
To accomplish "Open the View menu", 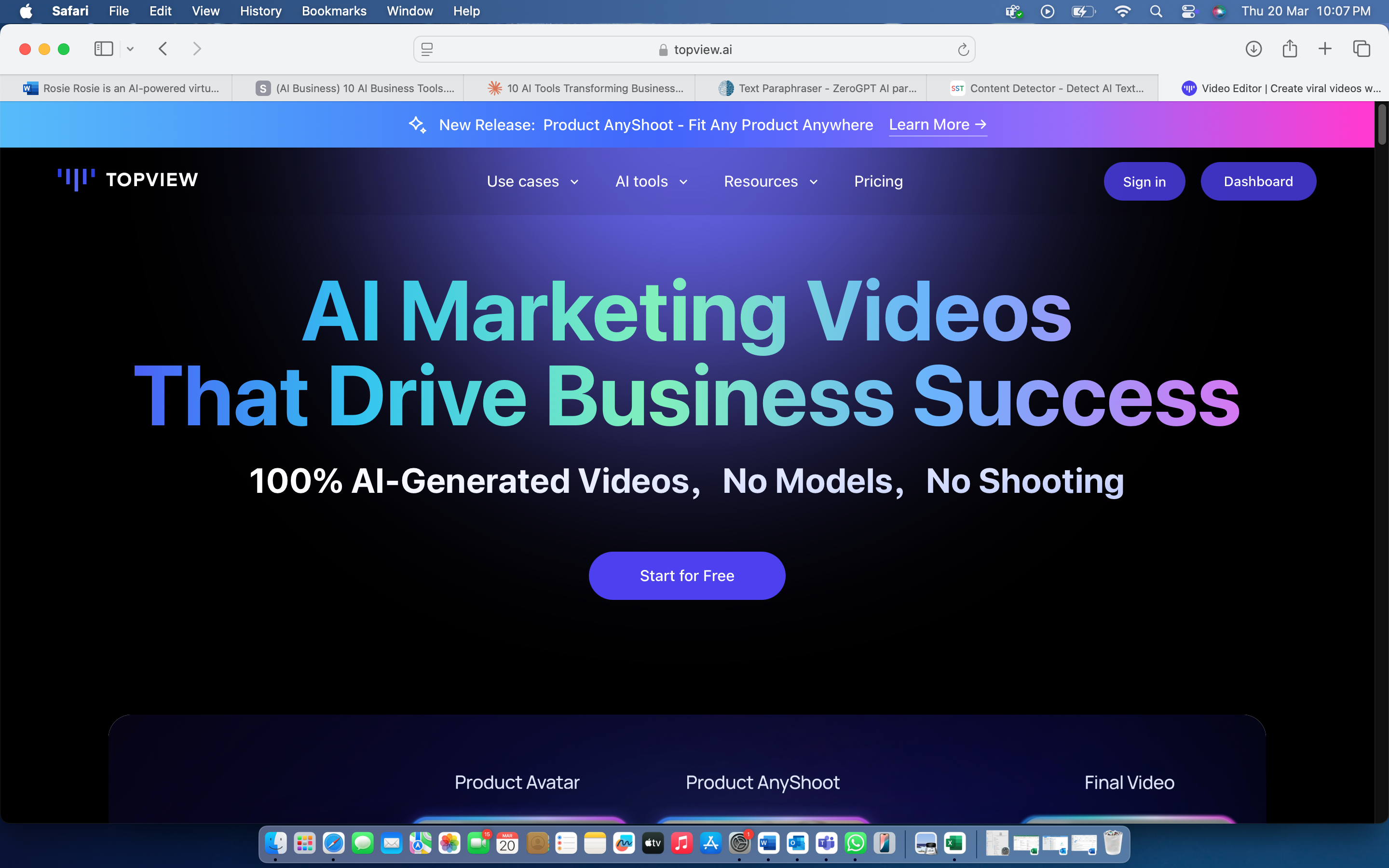I will pos(205,11).
